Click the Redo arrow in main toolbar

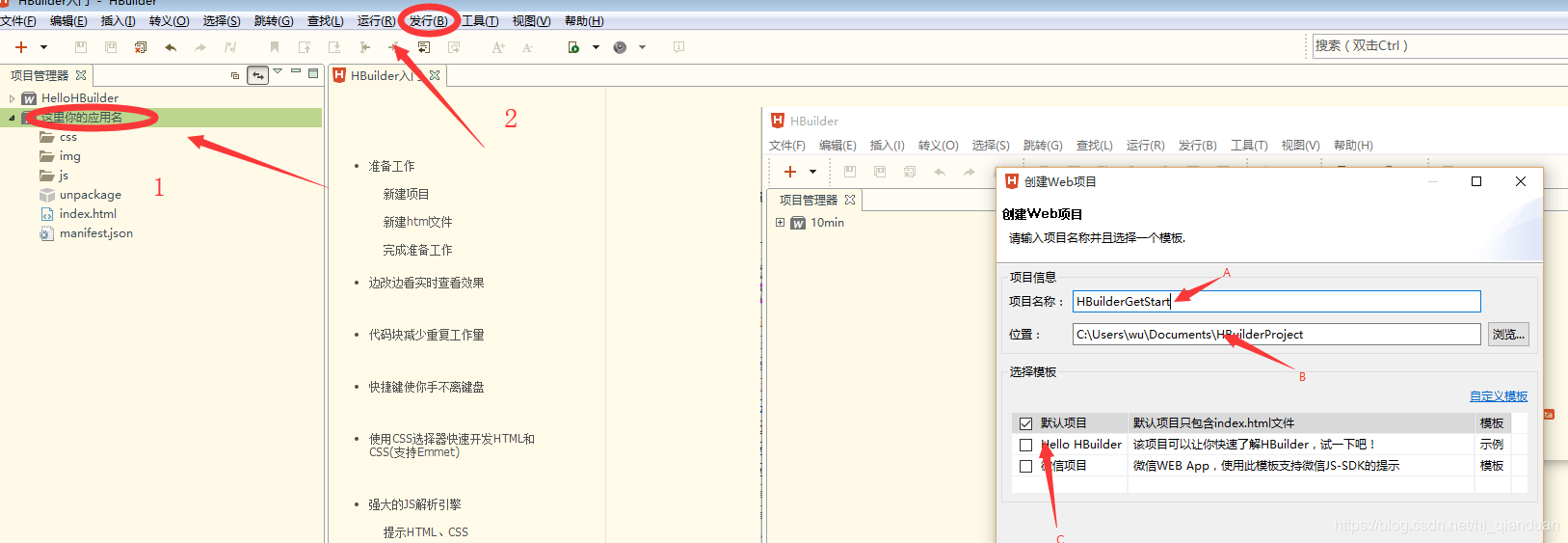[200, 47]
